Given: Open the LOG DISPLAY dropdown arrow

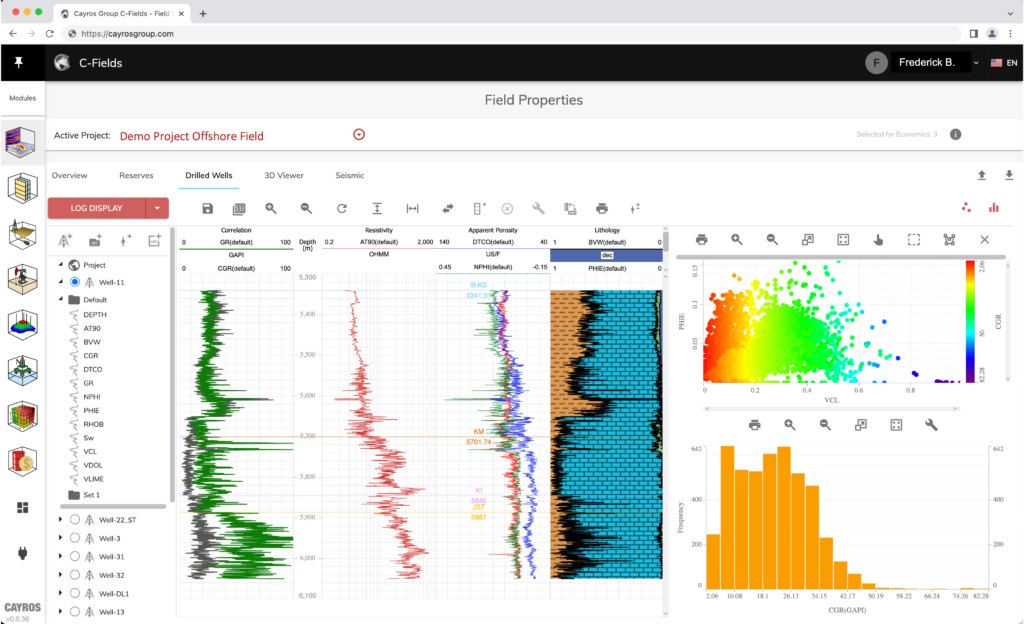Looking at the screenshot, I should pos(157,208).
